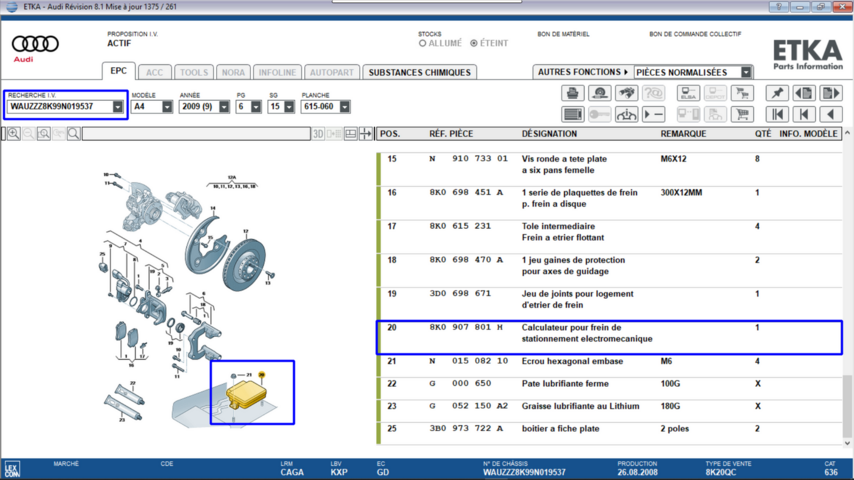Click the list view panel icon
854x480 pixels.
coord(572,114)
